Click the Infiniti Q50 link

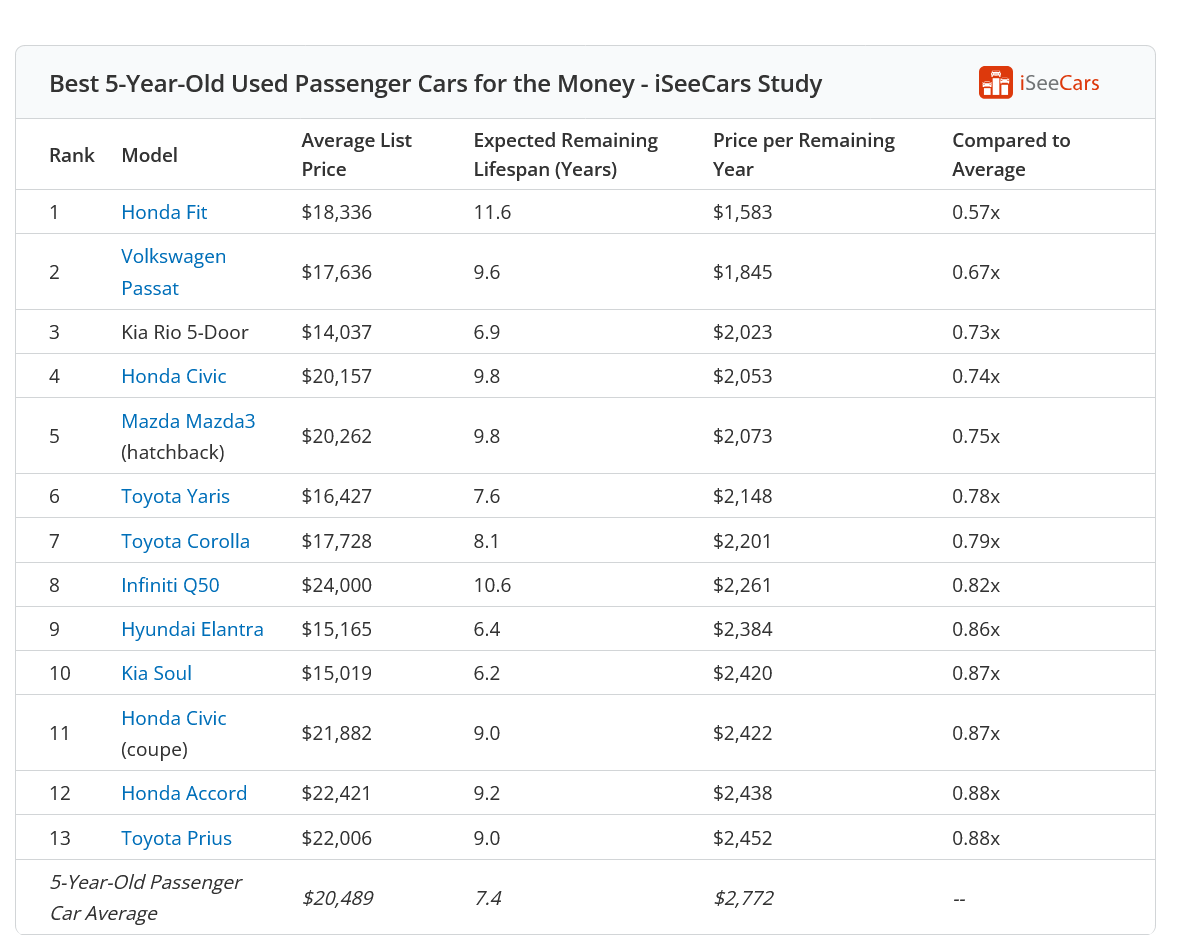click(170, 585)
